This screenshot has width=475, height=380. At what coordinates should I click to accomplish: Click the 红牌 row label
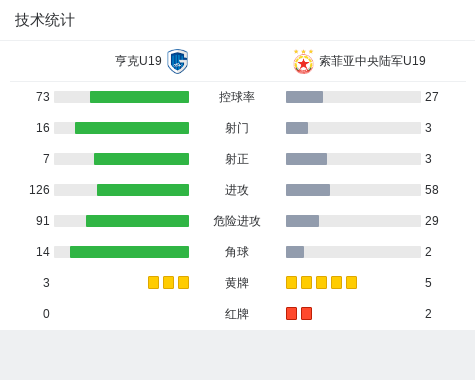coord(237,314)
